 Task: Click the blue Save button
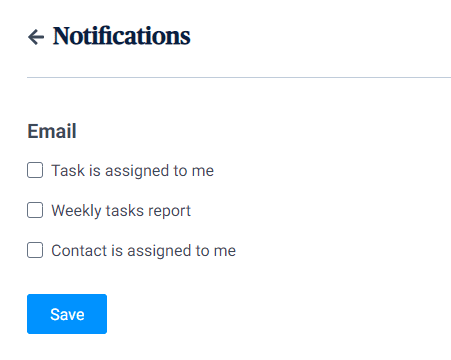[67, 314]
